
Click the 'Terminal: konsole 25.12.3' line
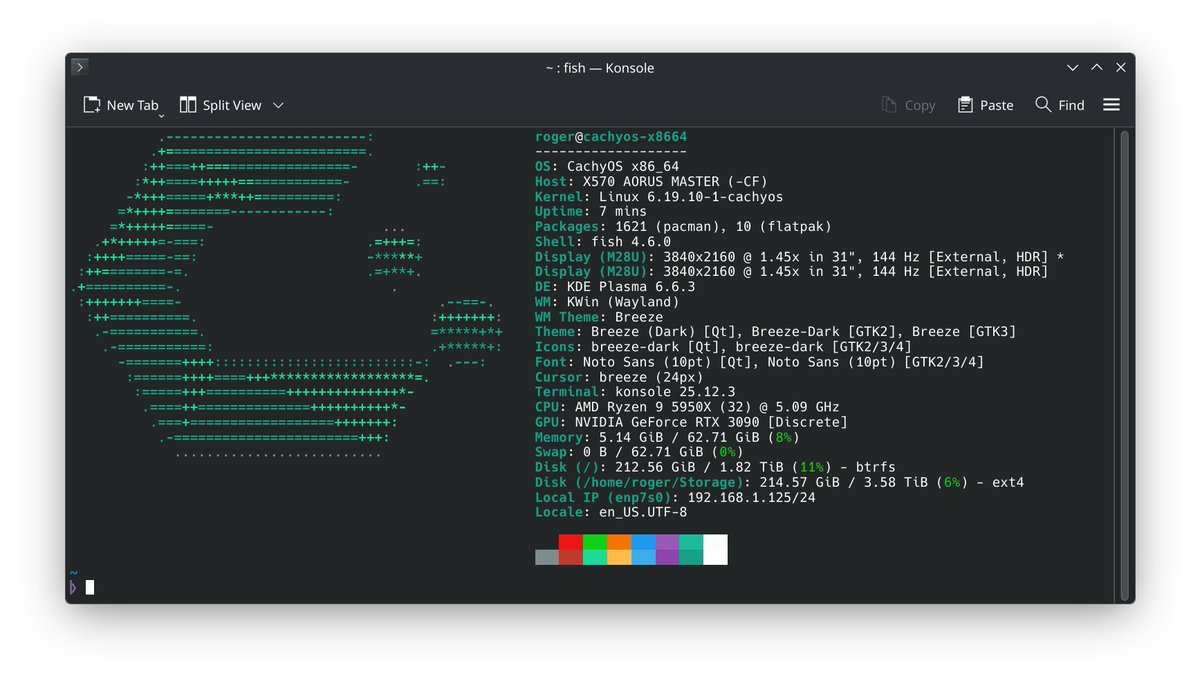pos(635,393)
